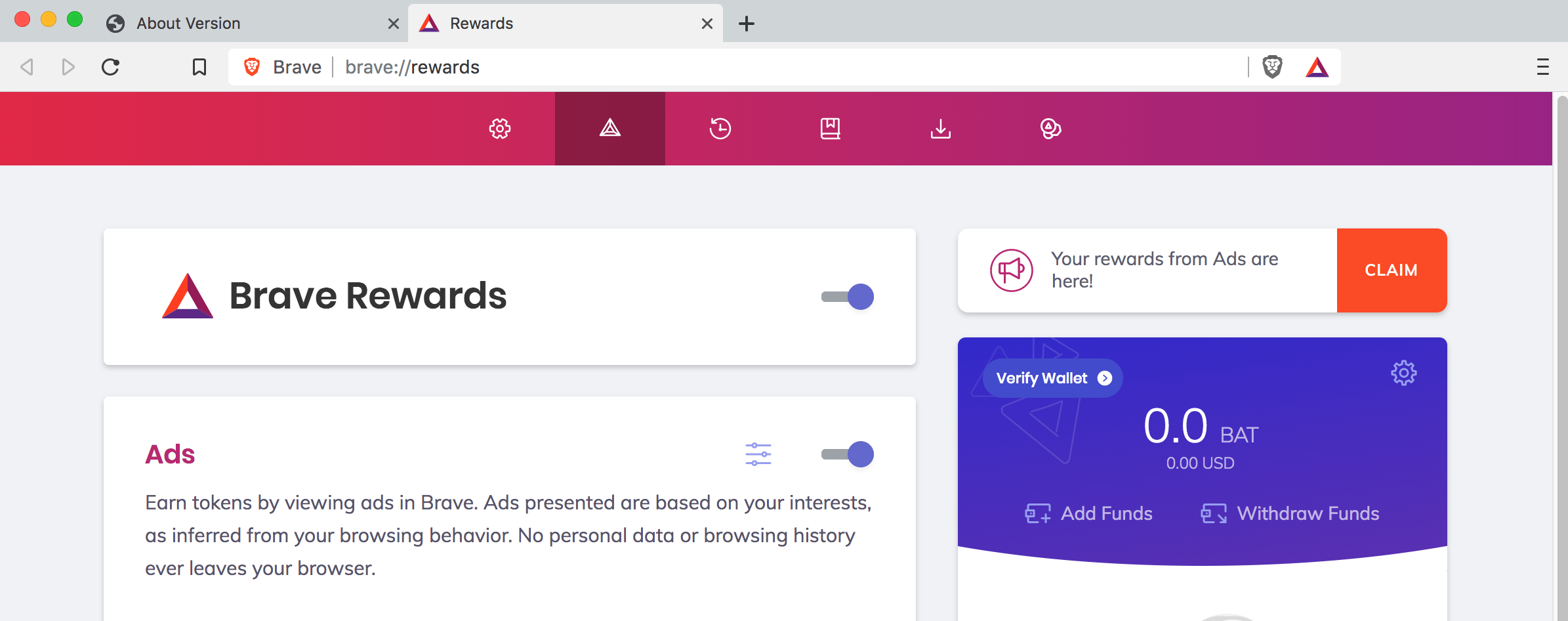Click the 0.00 USD value text

(x=1201, y=463)
